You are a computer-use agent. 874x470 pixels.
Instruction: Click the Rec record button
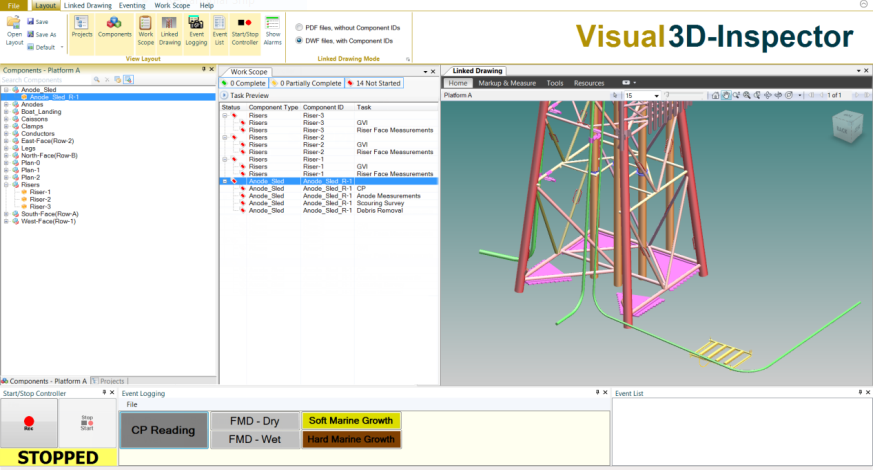[x=29, y=423]
